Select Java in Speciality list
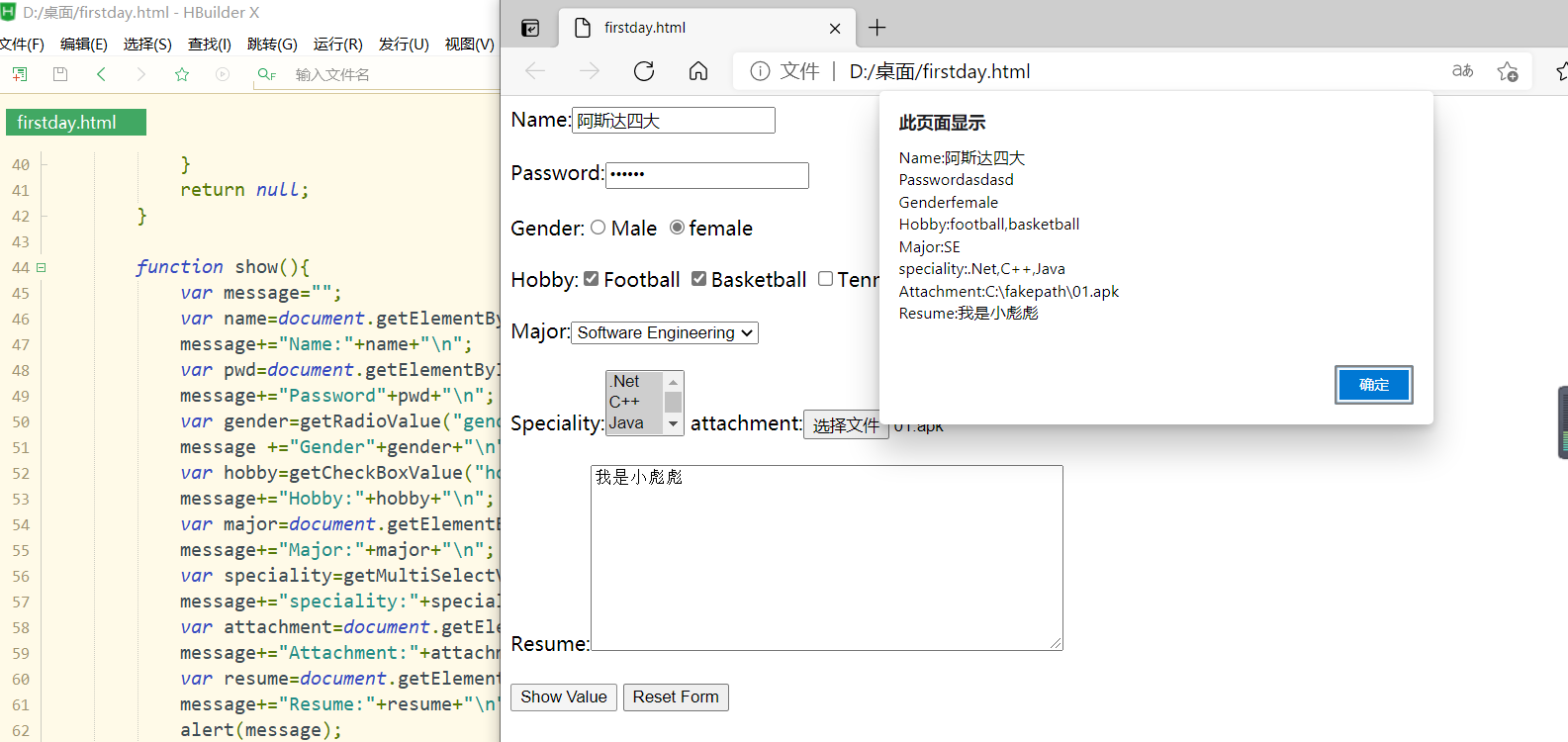1568x742 pixels. (x=634, y=422)
